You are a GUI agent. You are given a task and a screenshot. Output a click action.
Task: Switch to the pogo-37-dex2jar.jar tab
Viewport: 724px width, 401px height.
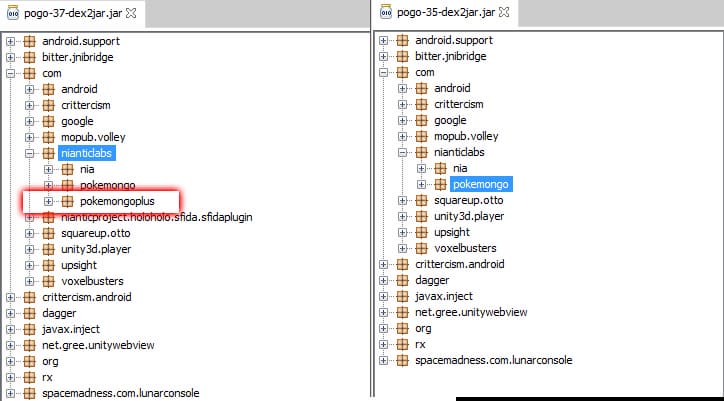72,13
